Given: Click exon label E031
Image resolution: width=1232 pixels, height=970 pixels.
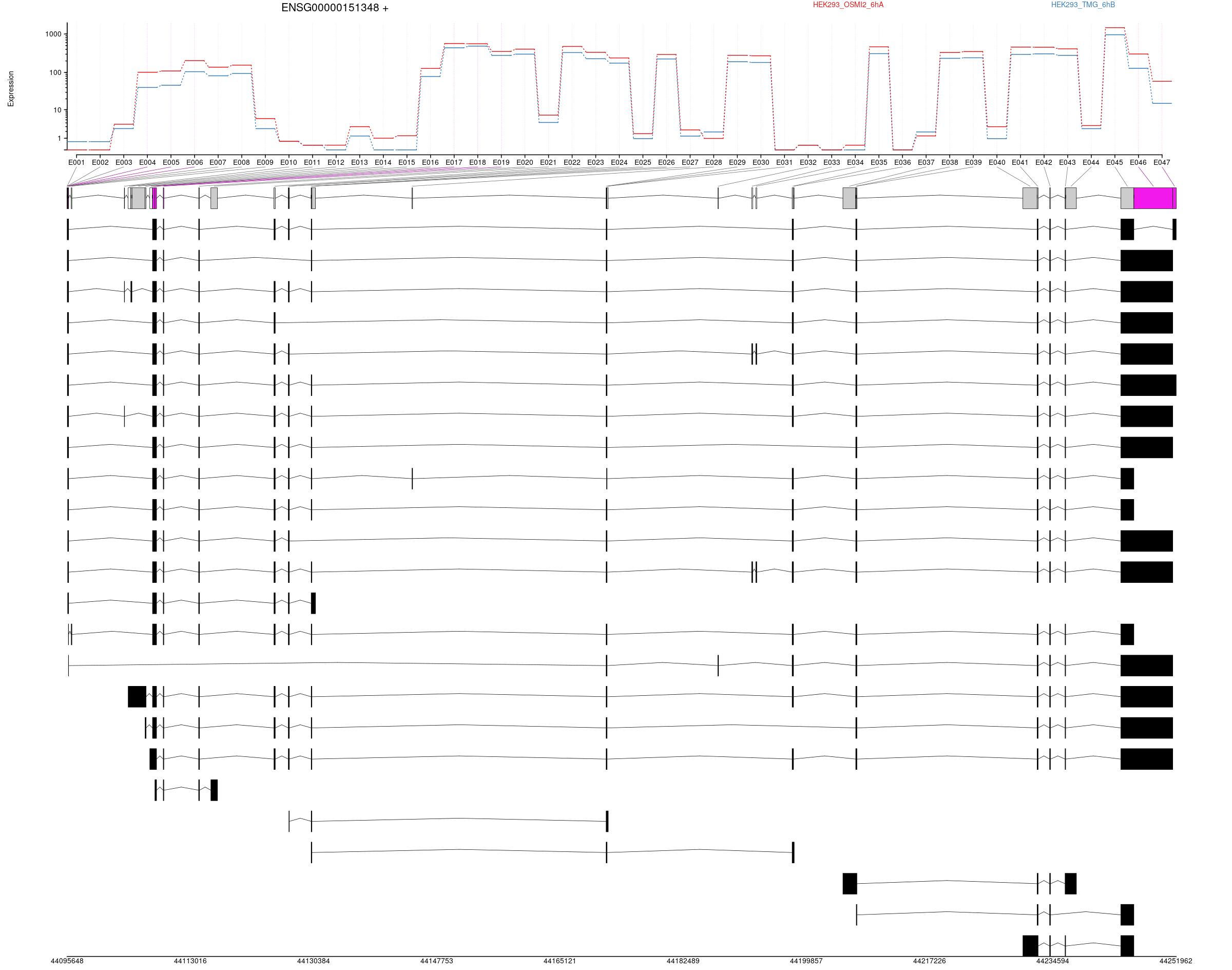Looking at the screenshot, I should (784, 162).
